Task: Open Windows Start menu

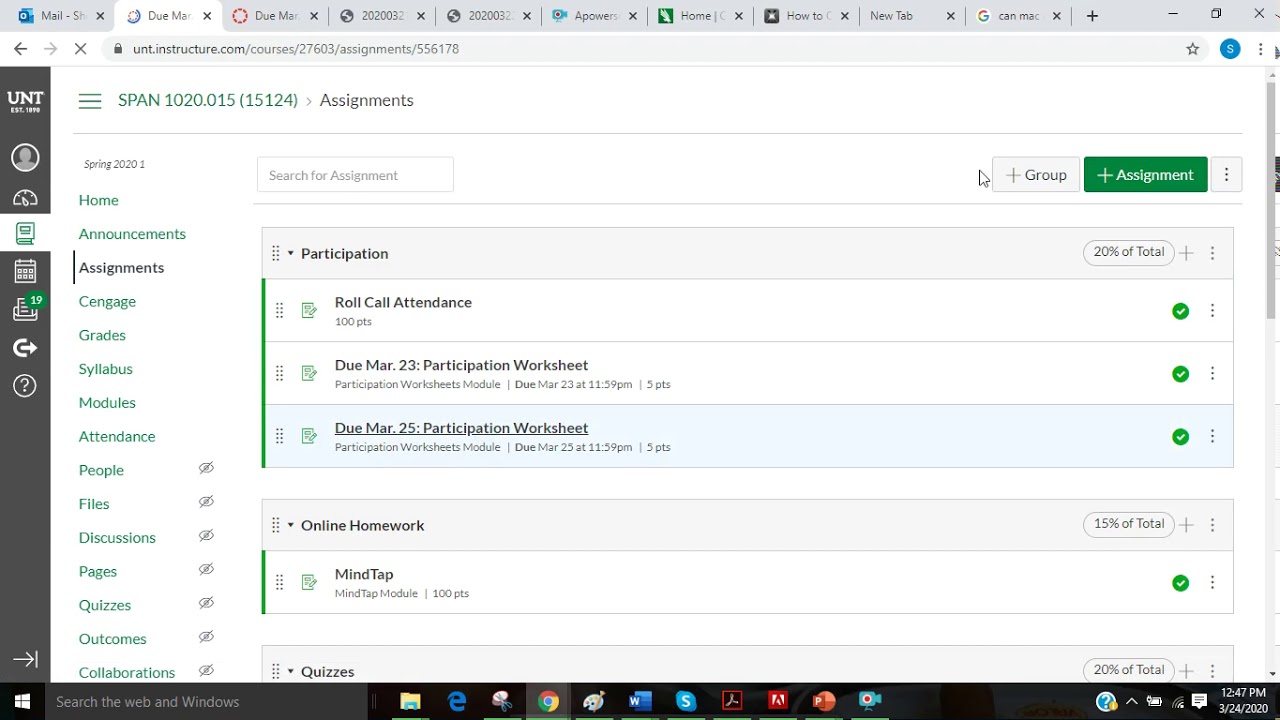Action: tap(22, 702)
